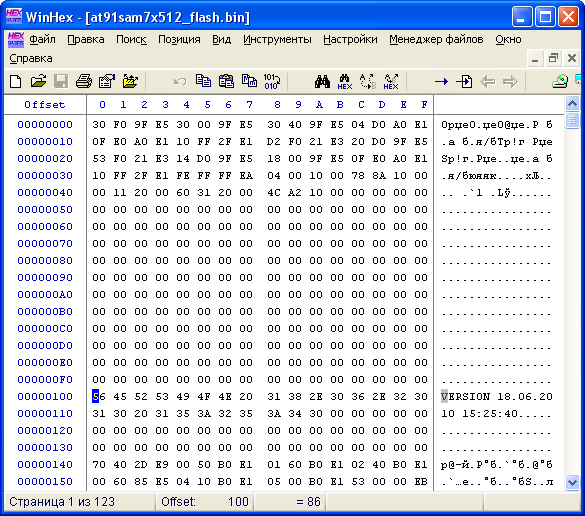
Task: Click the 101/010 Modify Data icon
Action: tap(272, 81)
